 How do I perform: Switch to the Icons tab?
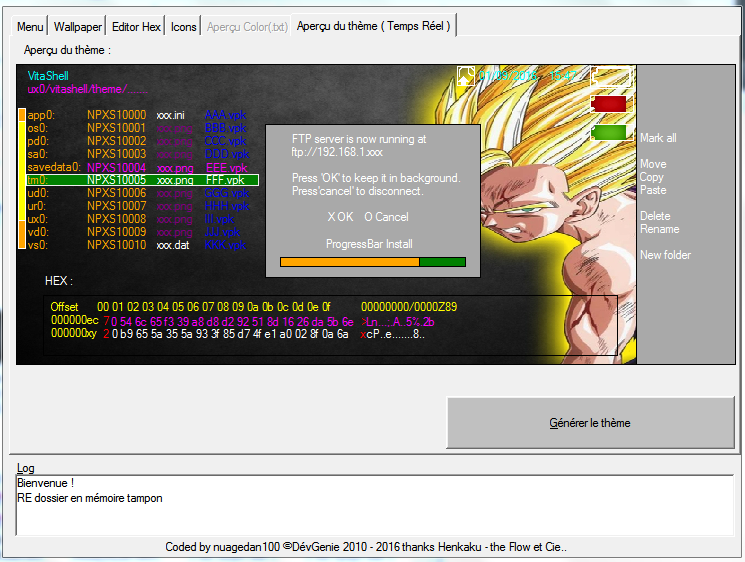pyautogui.click(x=183, y=27)
